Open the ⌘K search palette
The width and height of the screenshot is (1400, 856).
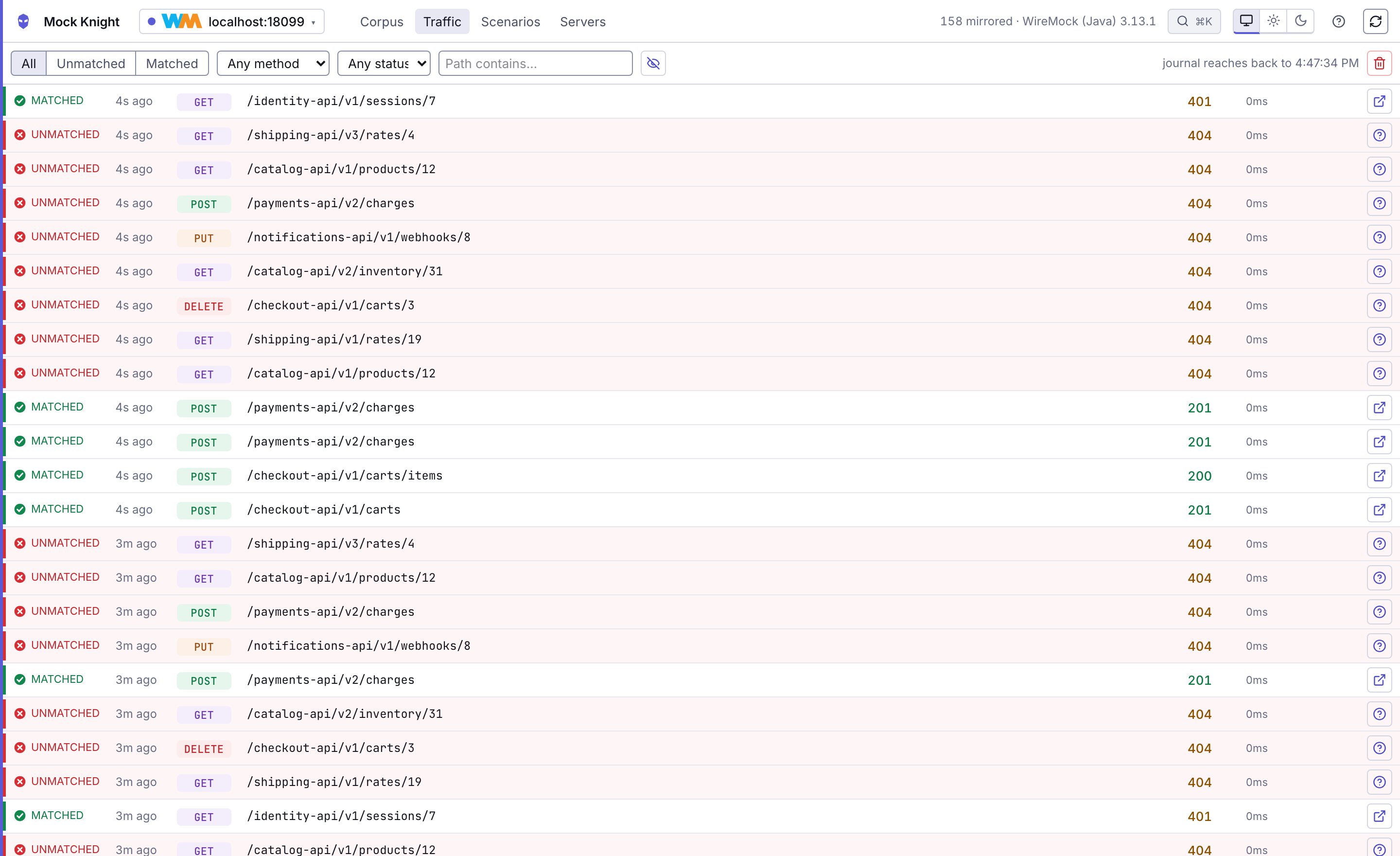[1194, 21]
